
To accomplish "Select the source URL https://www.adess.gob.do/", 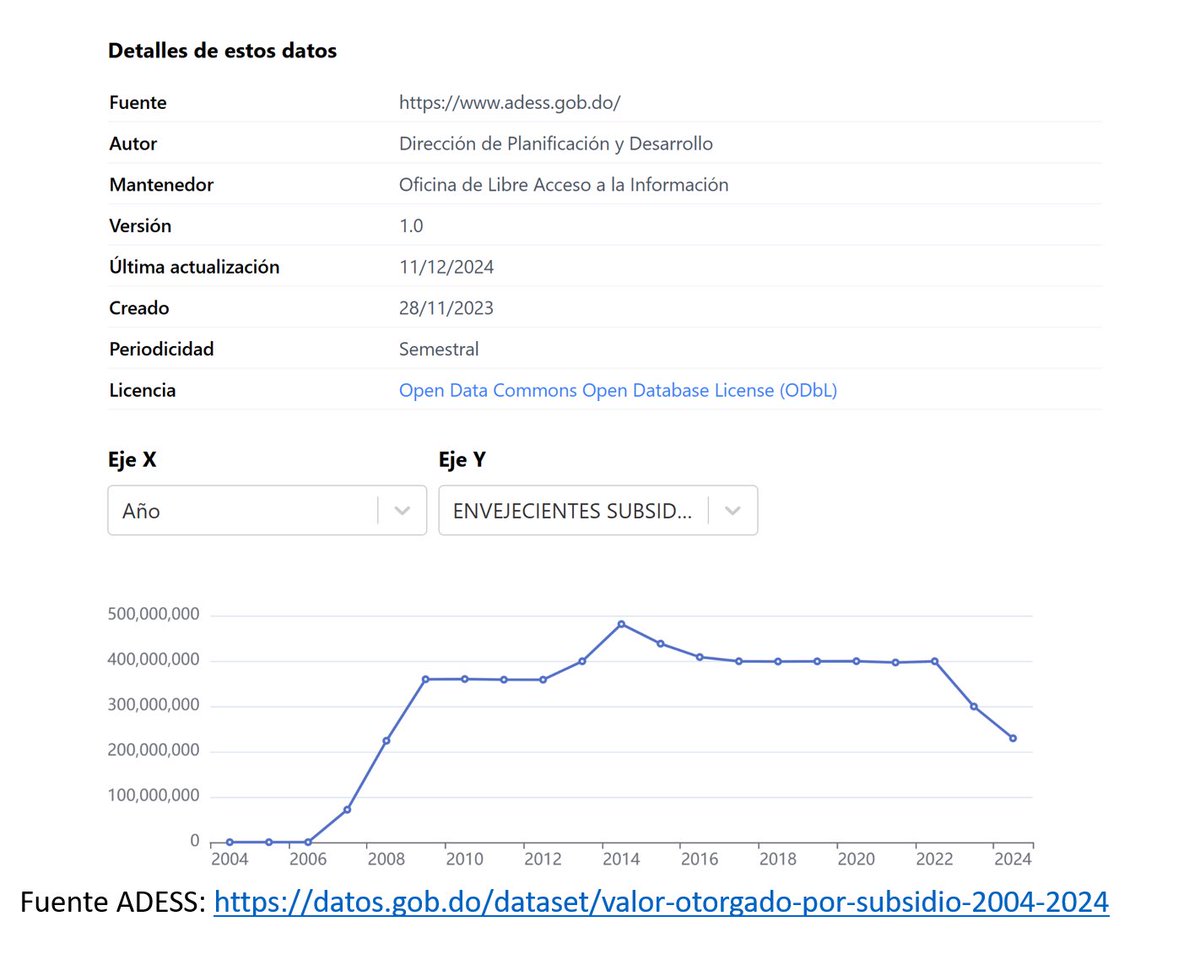I will (x=510, y=102).
